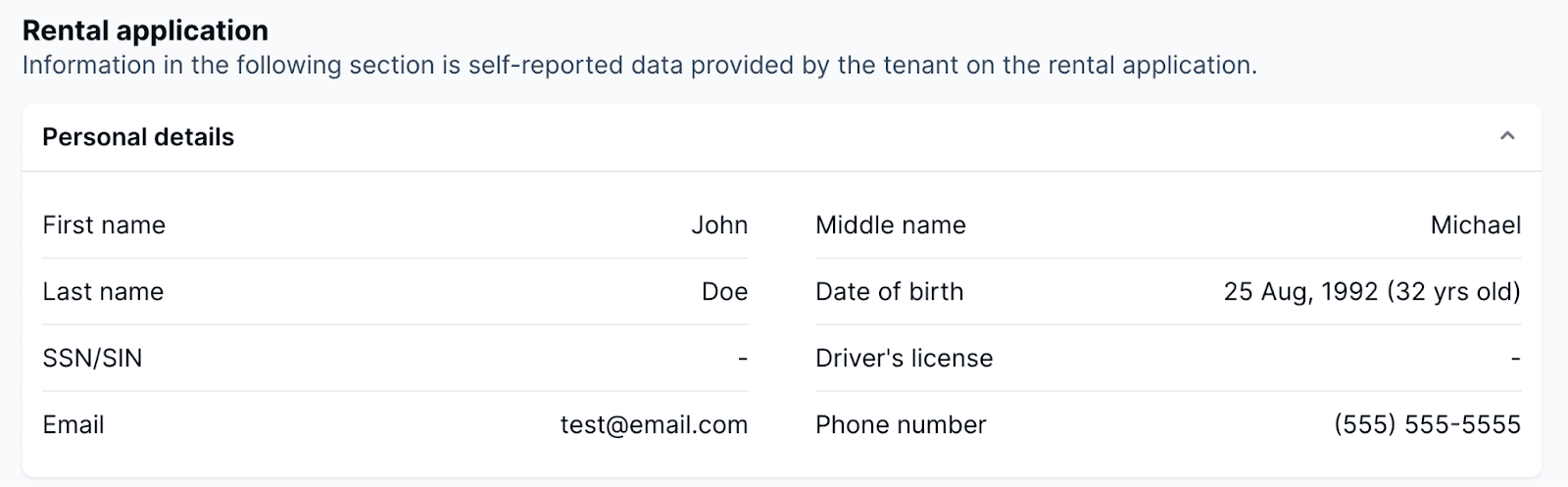
Task: Click the self-reported data description text
Action: point(639,66)
